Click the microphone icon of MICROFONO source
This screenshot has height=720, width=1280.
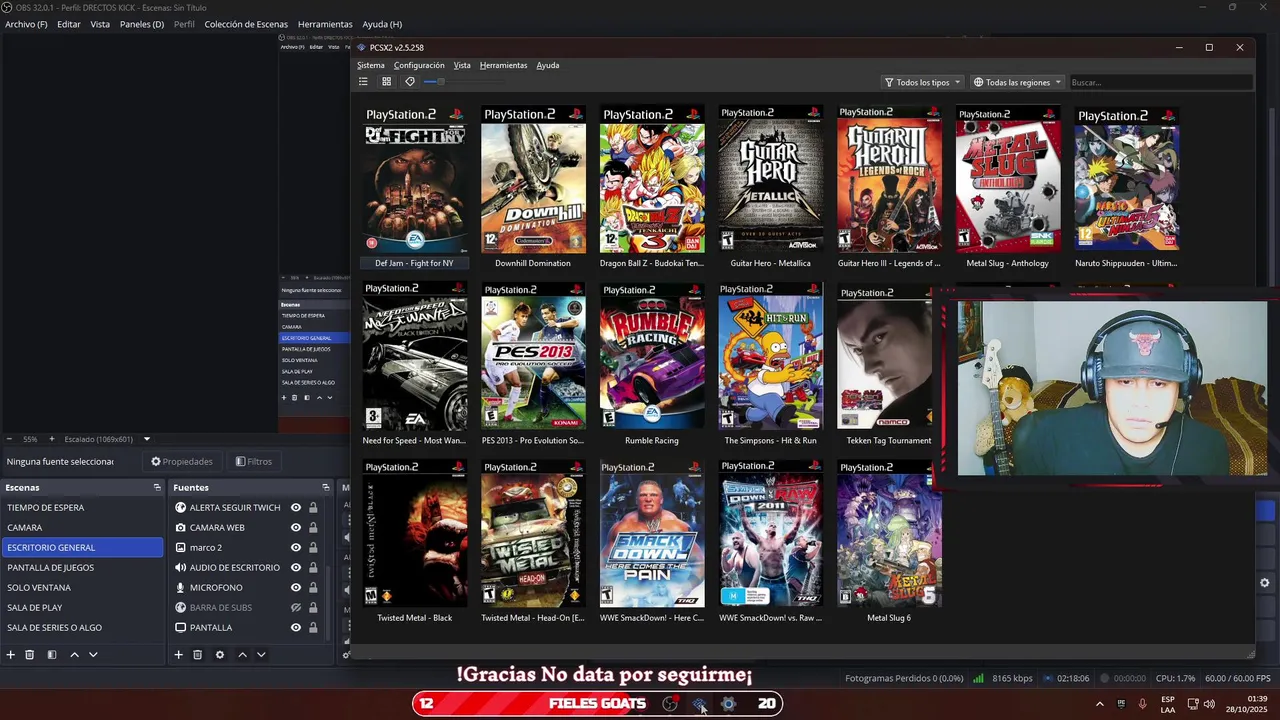[x=181, y=587]
